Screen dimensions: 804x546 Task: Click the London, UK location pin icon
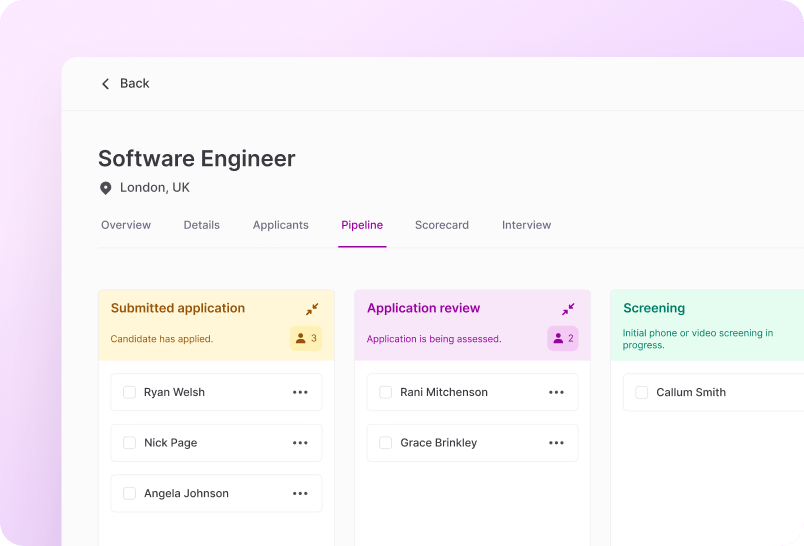(x=105, y=188)
